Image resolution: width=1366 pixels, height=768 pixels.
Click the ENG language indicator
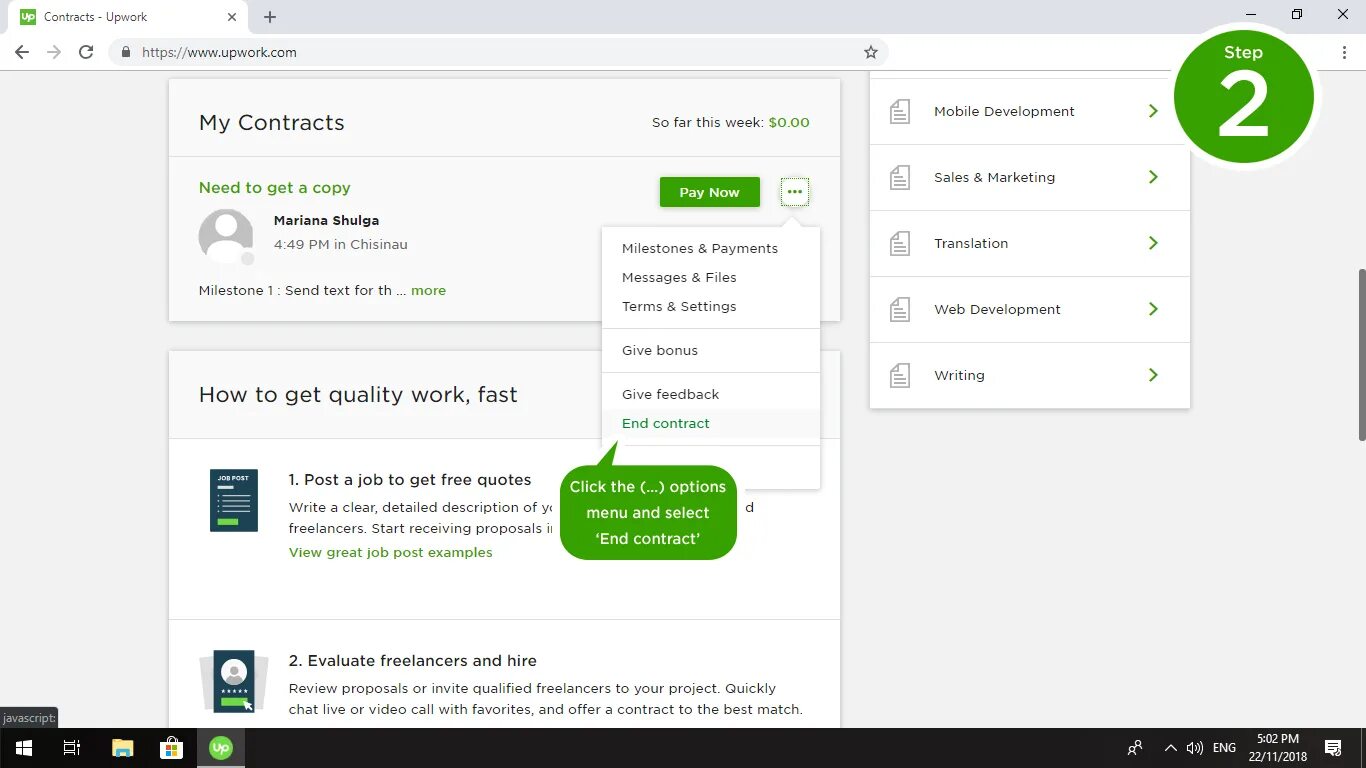pyautogui.click(x=1224, y=748)
